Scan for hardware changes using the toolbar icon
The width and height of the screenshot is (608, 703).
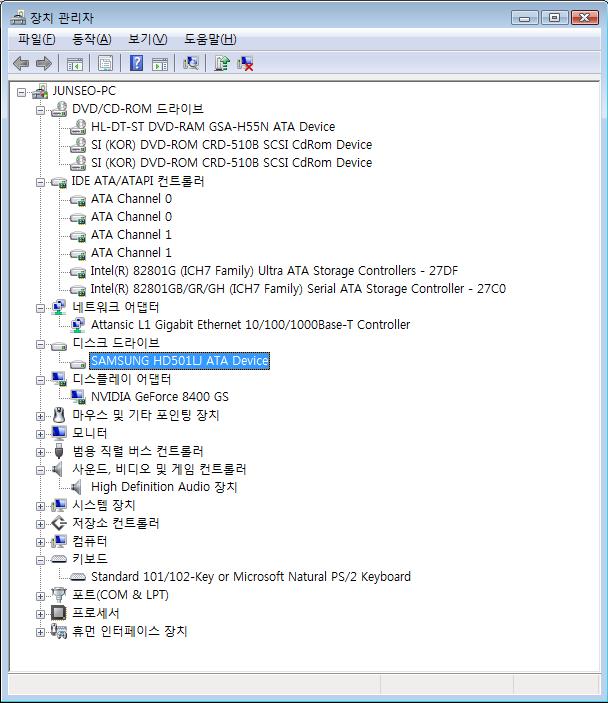(191, 63)
